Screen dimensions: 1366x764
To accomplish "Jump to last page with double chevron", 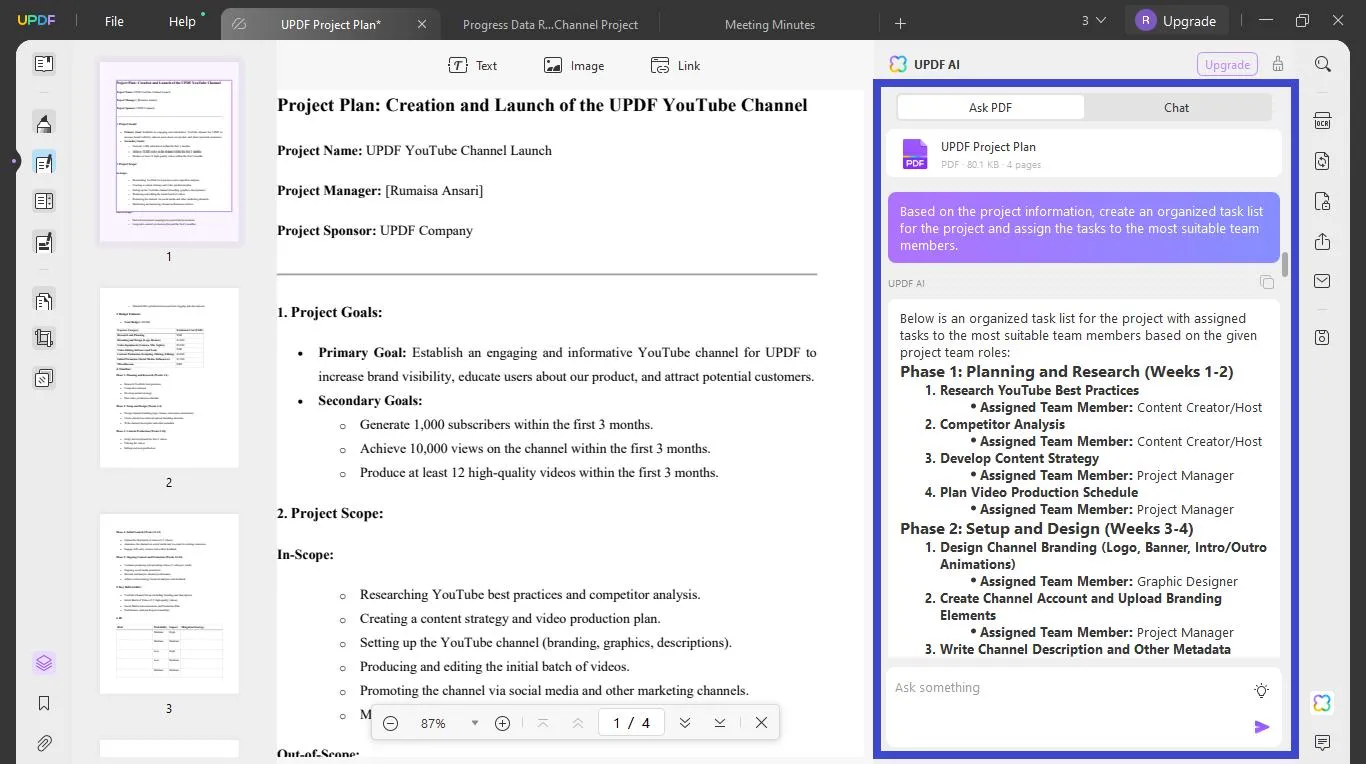I will (x=719, y=722).
